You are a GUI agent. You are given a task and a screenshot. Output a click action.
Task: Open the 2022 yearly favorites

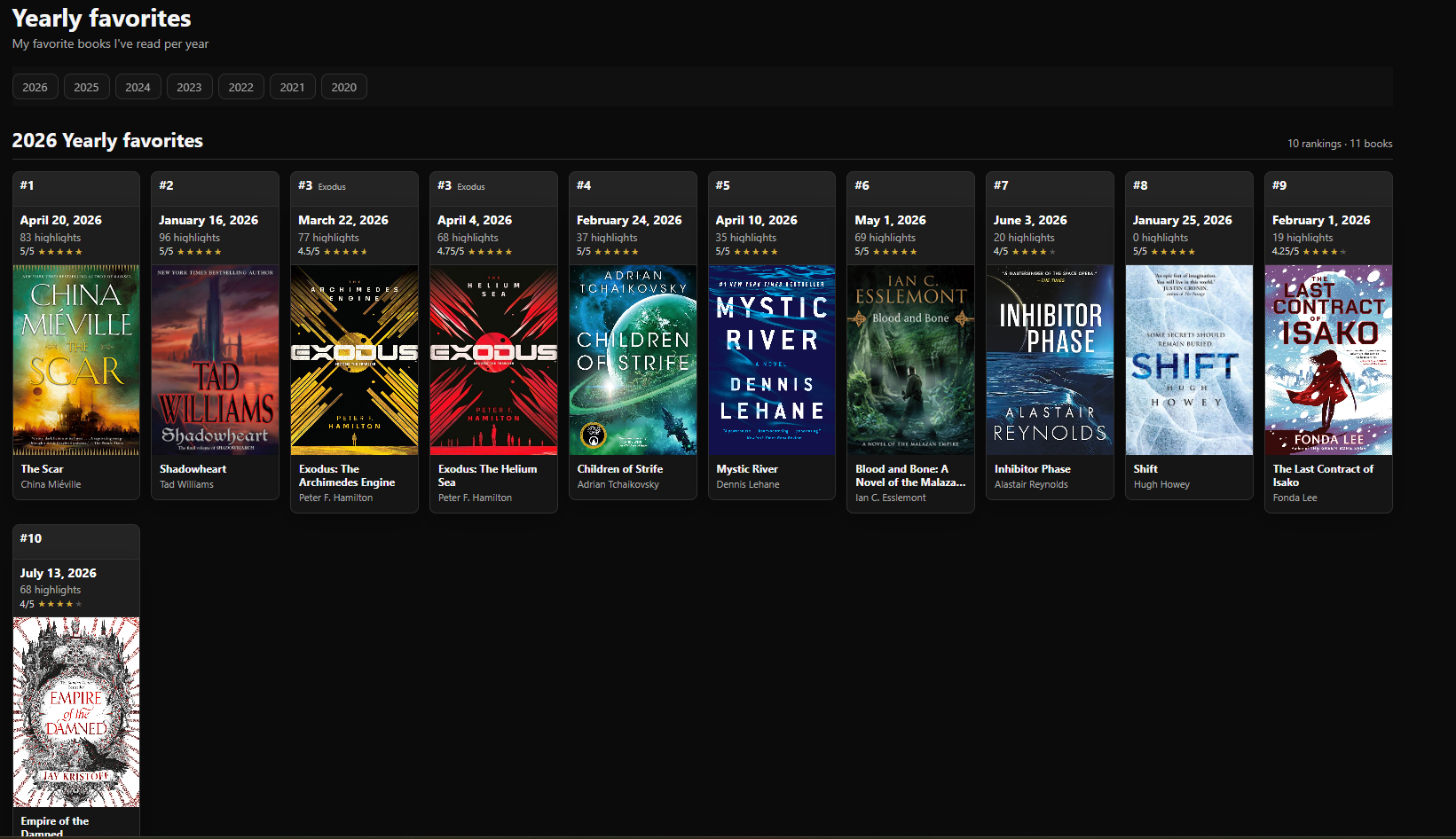pos(241,87)
